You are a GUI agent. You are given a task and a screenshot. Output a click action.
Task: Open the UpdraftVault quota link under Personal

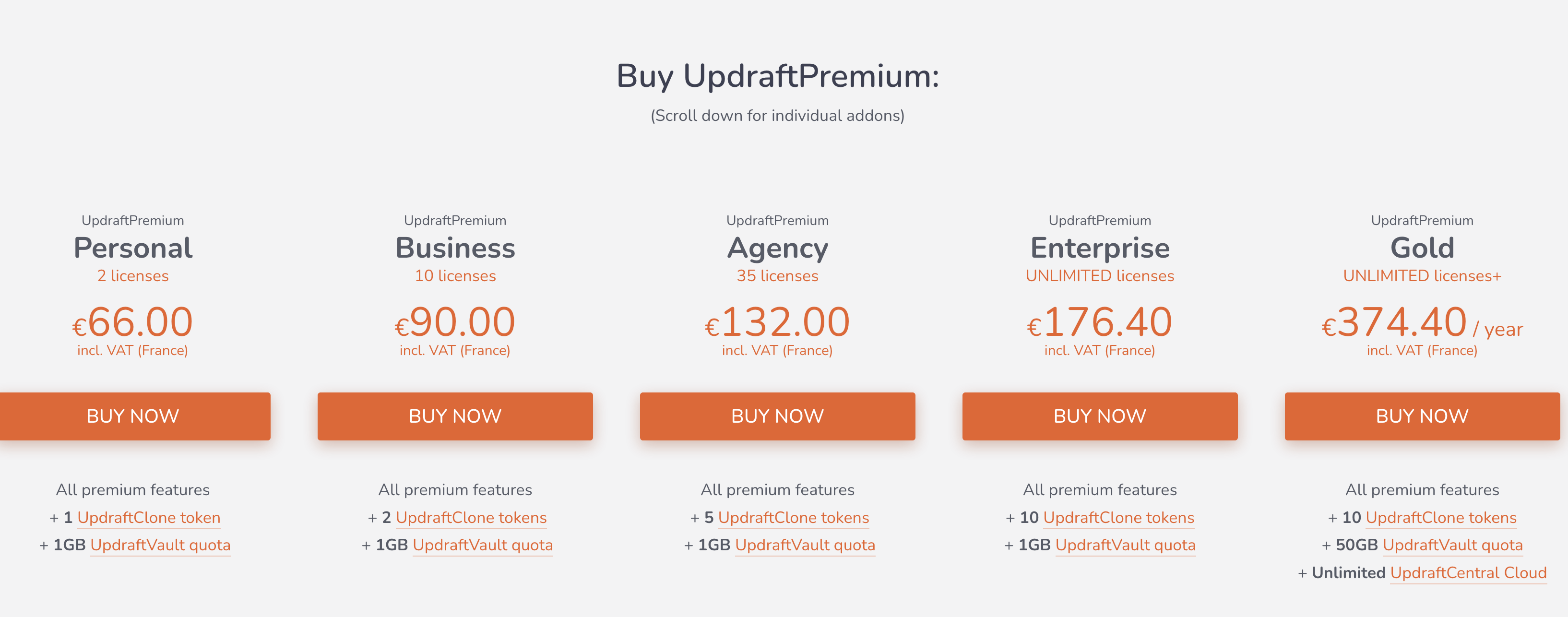[x=161, y=545]
